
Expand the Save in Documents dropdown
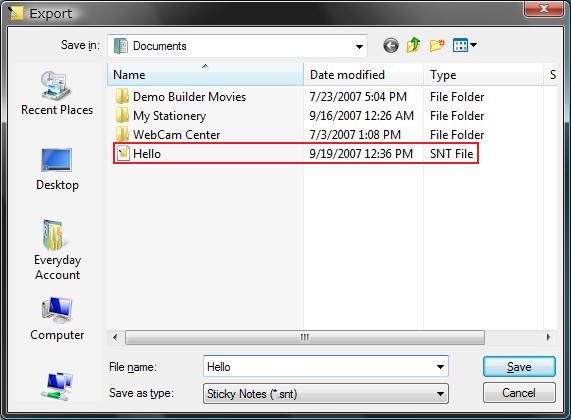click(237, 46)
